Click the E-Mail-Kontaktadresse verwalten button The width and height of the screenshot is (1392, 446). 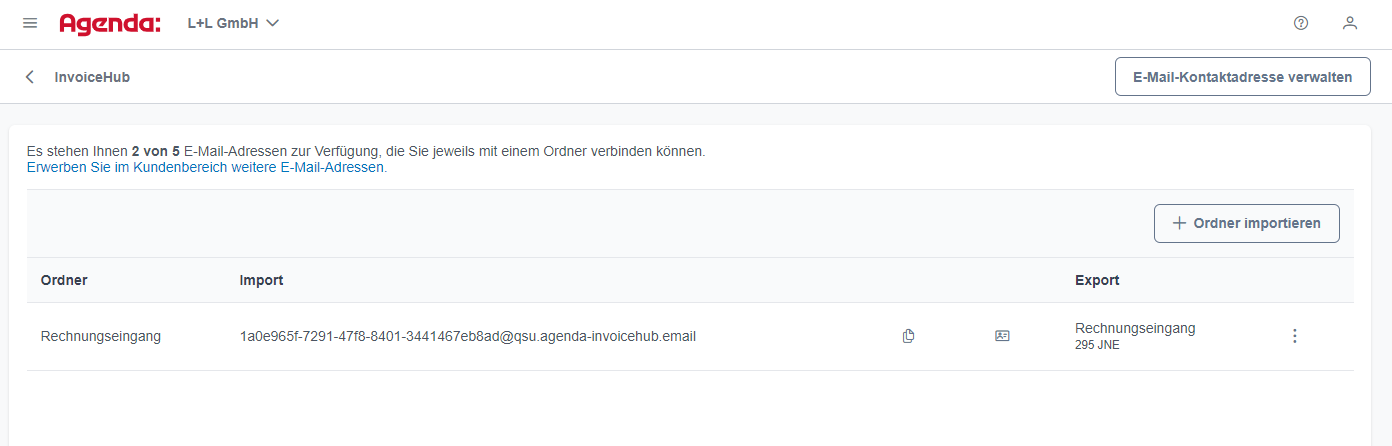[x=1242, y=77]
